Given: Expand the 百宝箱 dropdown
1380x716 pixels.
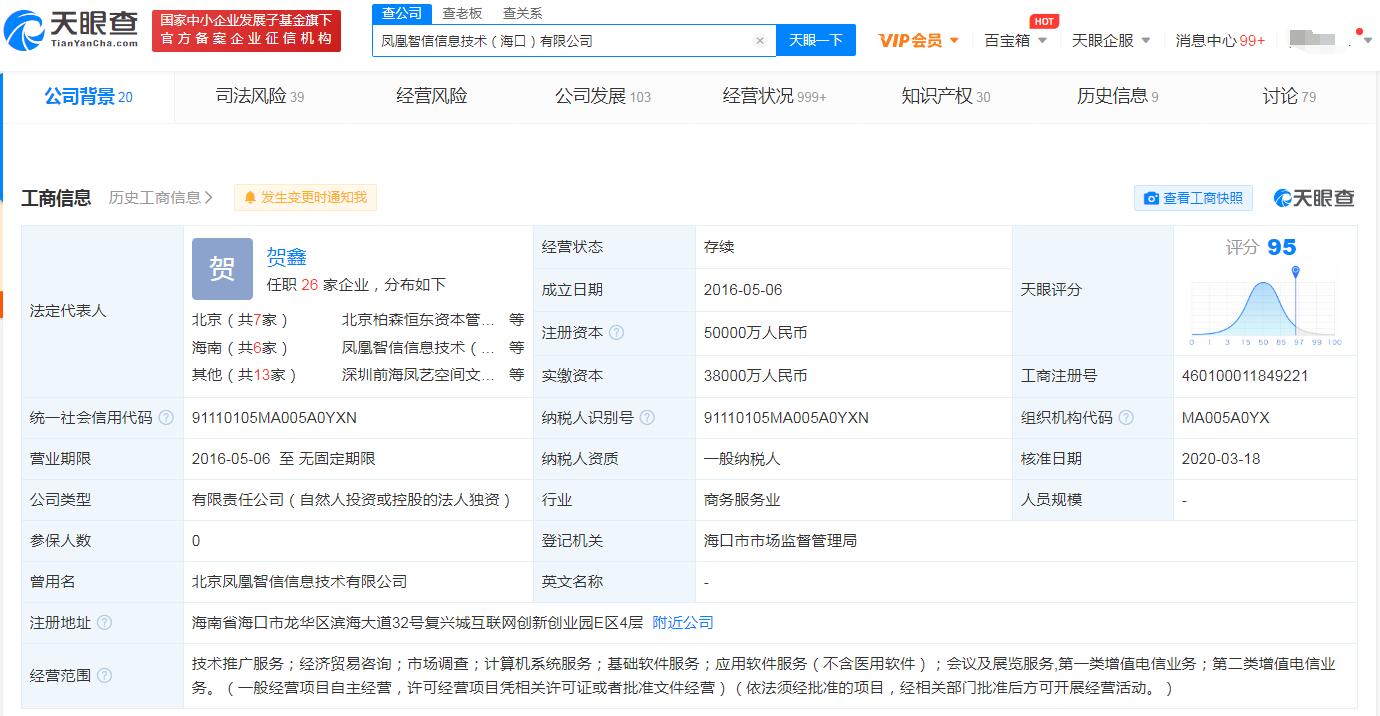Looking at the screenshot, I should (1015, 41).
